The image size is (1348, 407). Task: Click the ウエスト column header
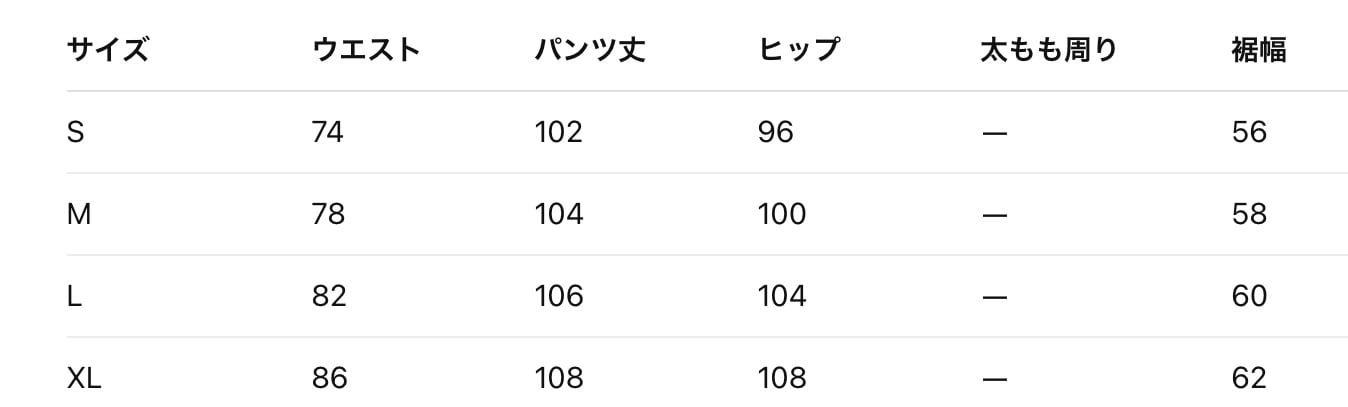366,50
